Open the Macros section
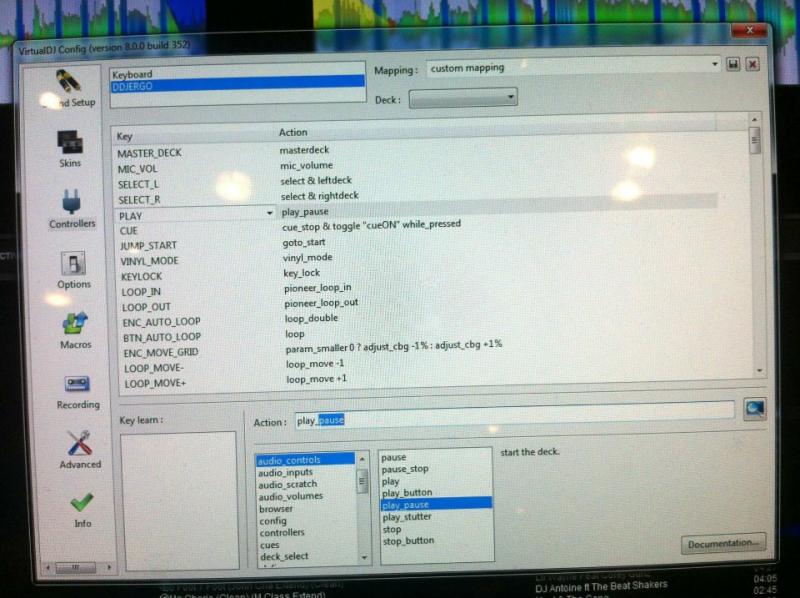This screenshot has width=800, height=598. pos(76,331)
